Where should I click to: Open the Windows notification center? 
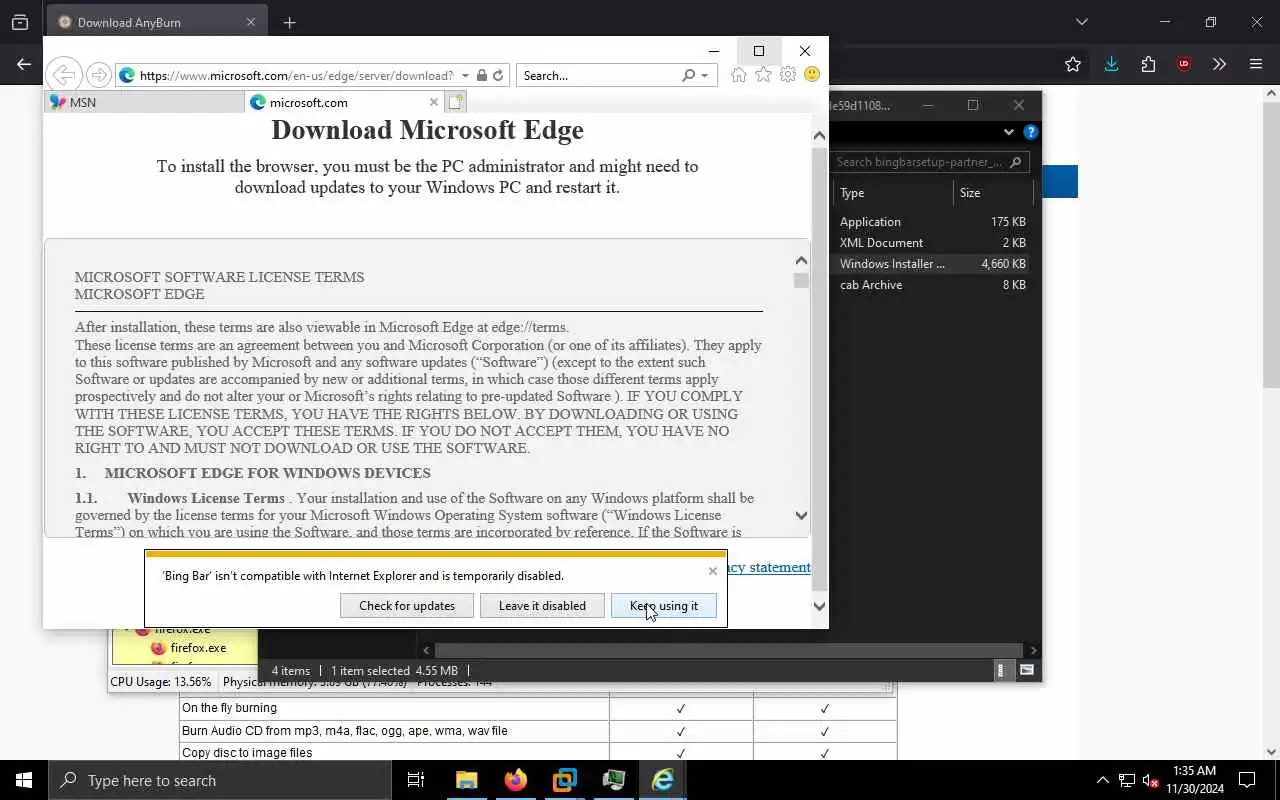tap(1248, 780)
